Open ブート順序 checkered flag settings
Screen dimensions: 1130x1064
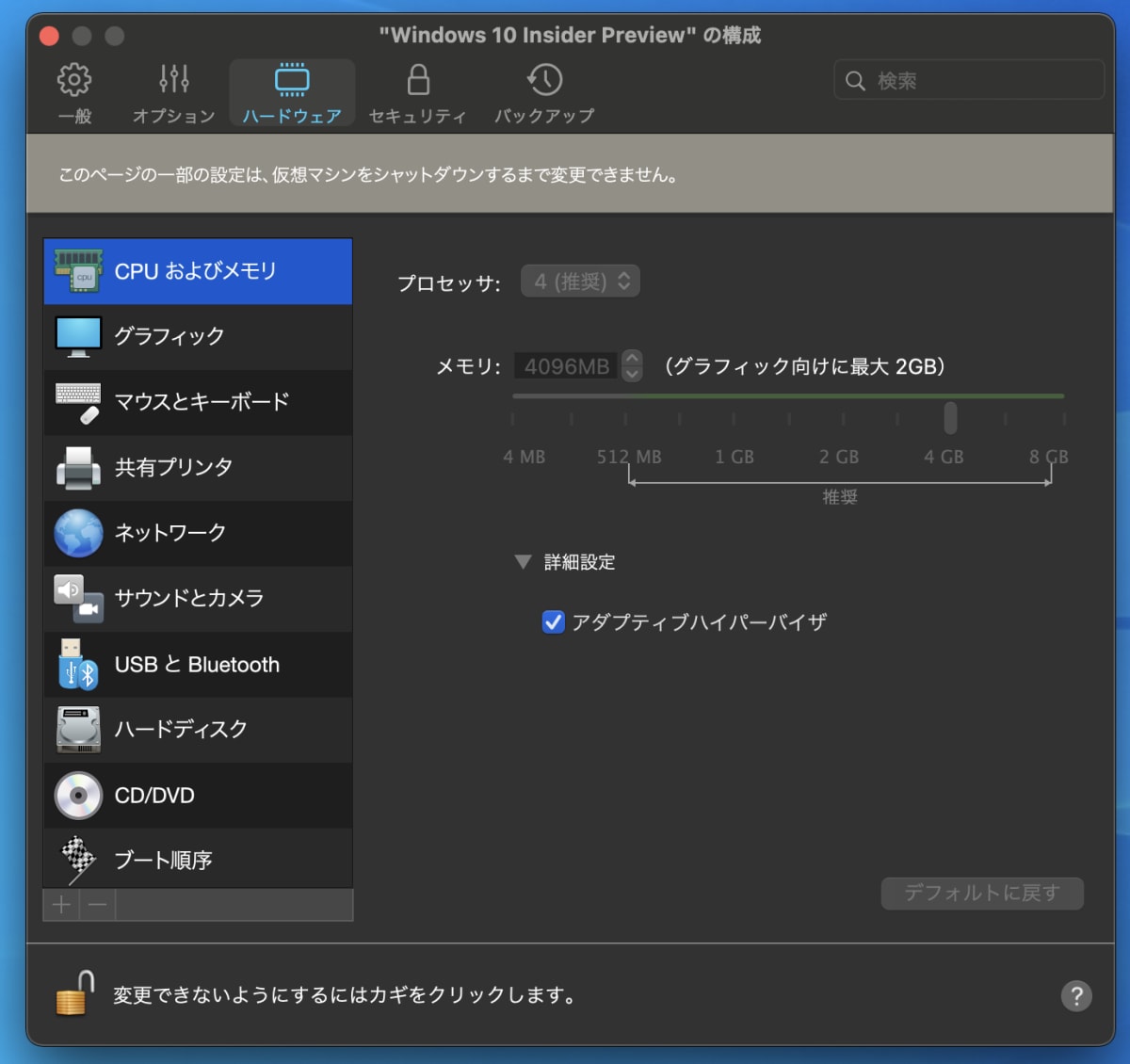coord(78,860)
